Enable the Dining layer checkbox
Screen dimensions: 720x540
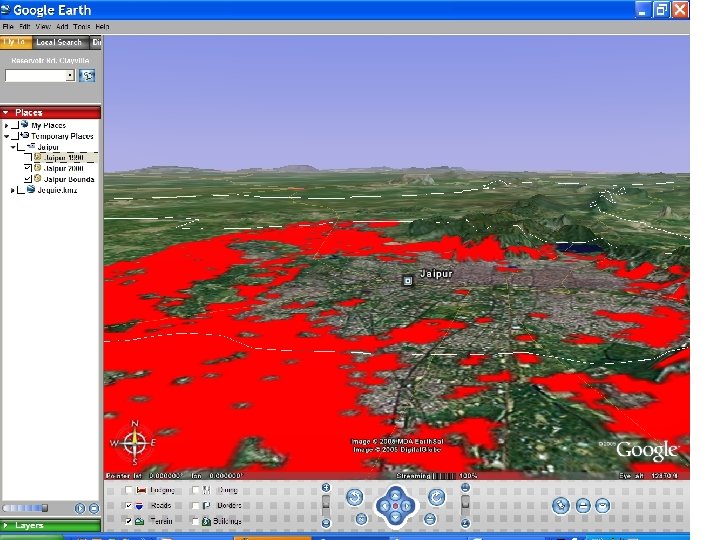coord(196,490)
